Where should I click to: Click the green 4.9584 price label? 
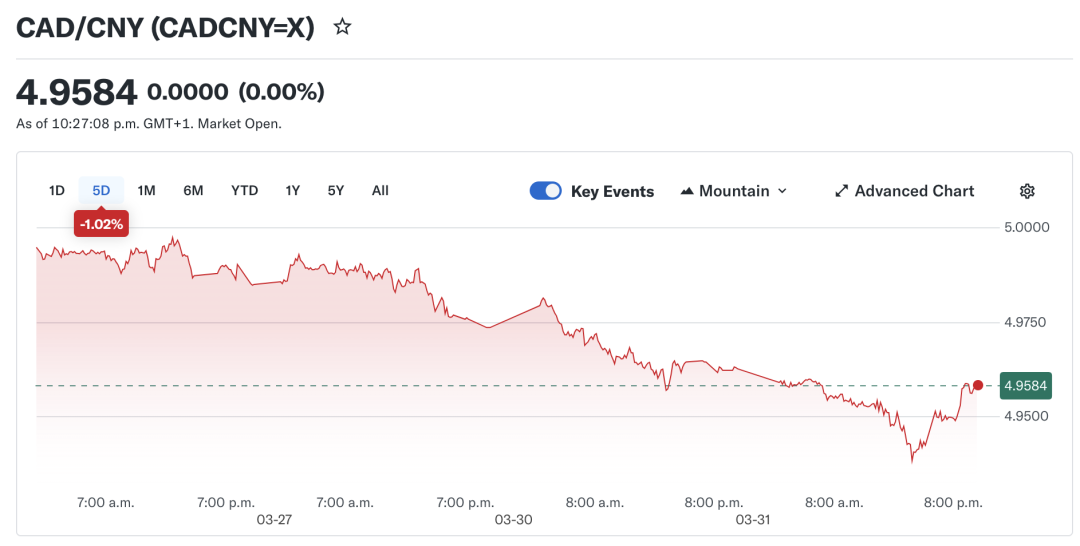point(1025,385)
